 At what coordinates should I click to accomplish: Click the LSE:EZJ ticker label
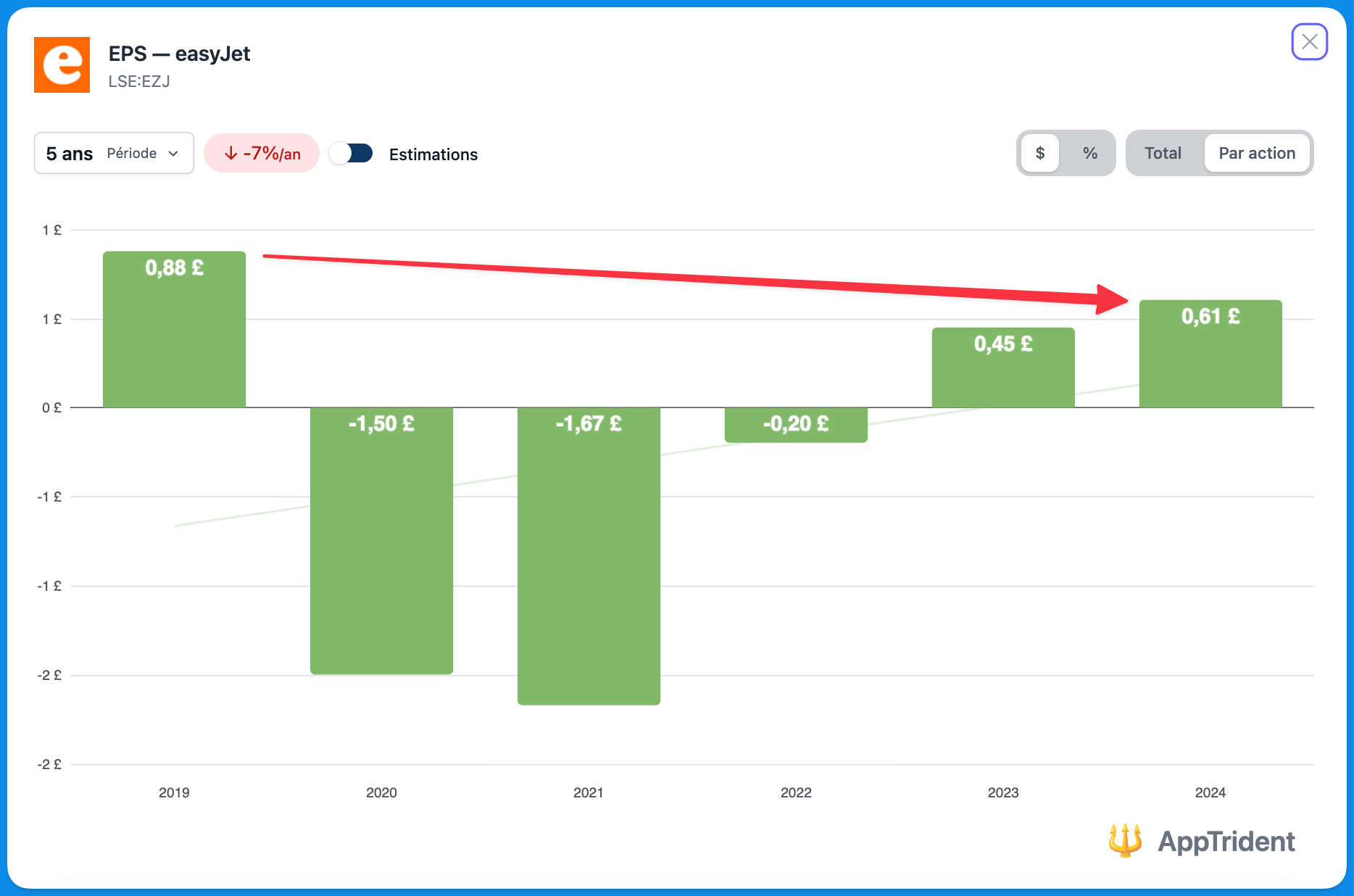(x=139, y=82)
